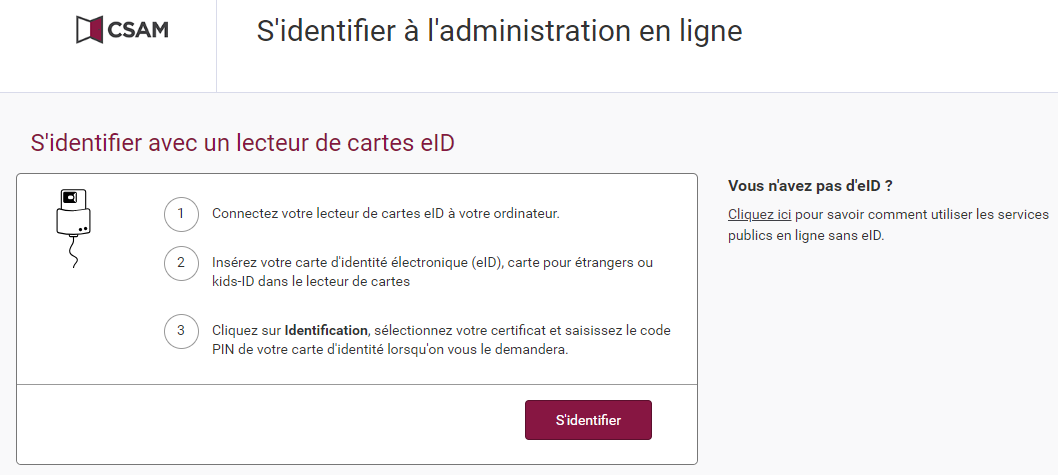Click the card inserted in the reader illustration
The width and height of the screenshot is (1058, 475).
click(x=69, y=198)
